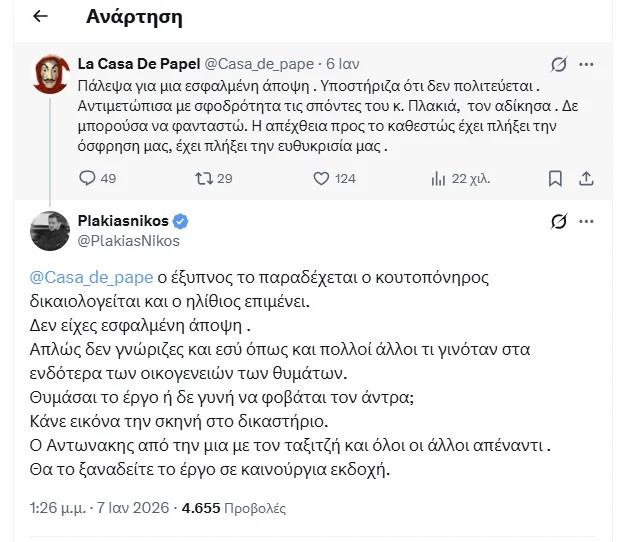Screen dimensions: 629x542
Task: Click the Grok icon on Plakiasnikos post
Action: coord(560,222)
